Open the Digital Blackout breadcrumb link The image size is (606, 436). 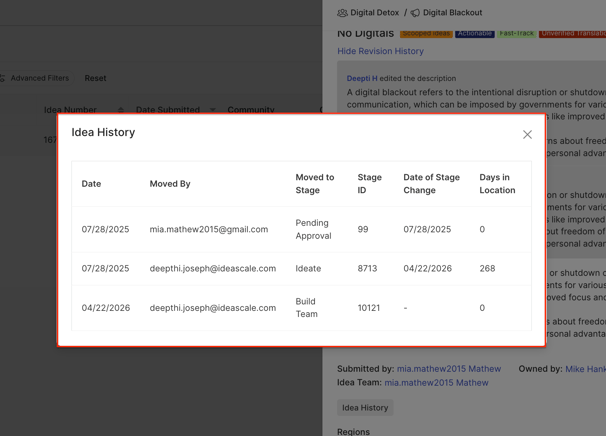[x=453, y=13]
